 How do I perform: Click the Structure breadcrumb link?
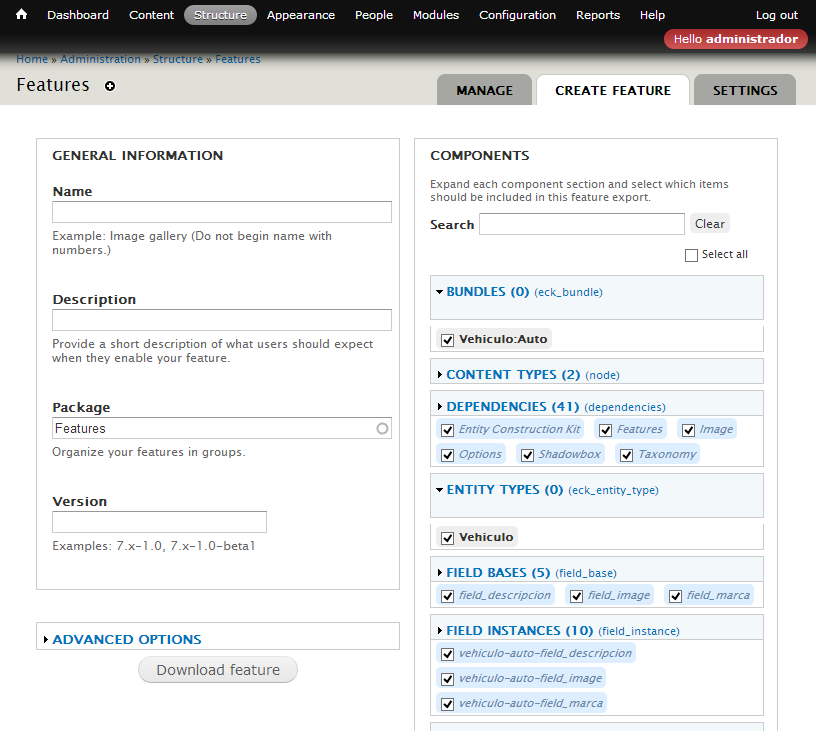point(178,59)
